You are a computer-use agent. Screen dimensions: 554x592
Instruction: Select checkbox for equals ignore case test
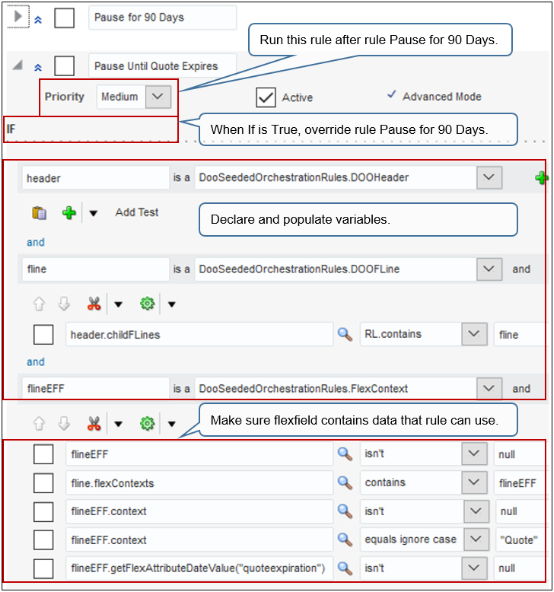point(43,540)
